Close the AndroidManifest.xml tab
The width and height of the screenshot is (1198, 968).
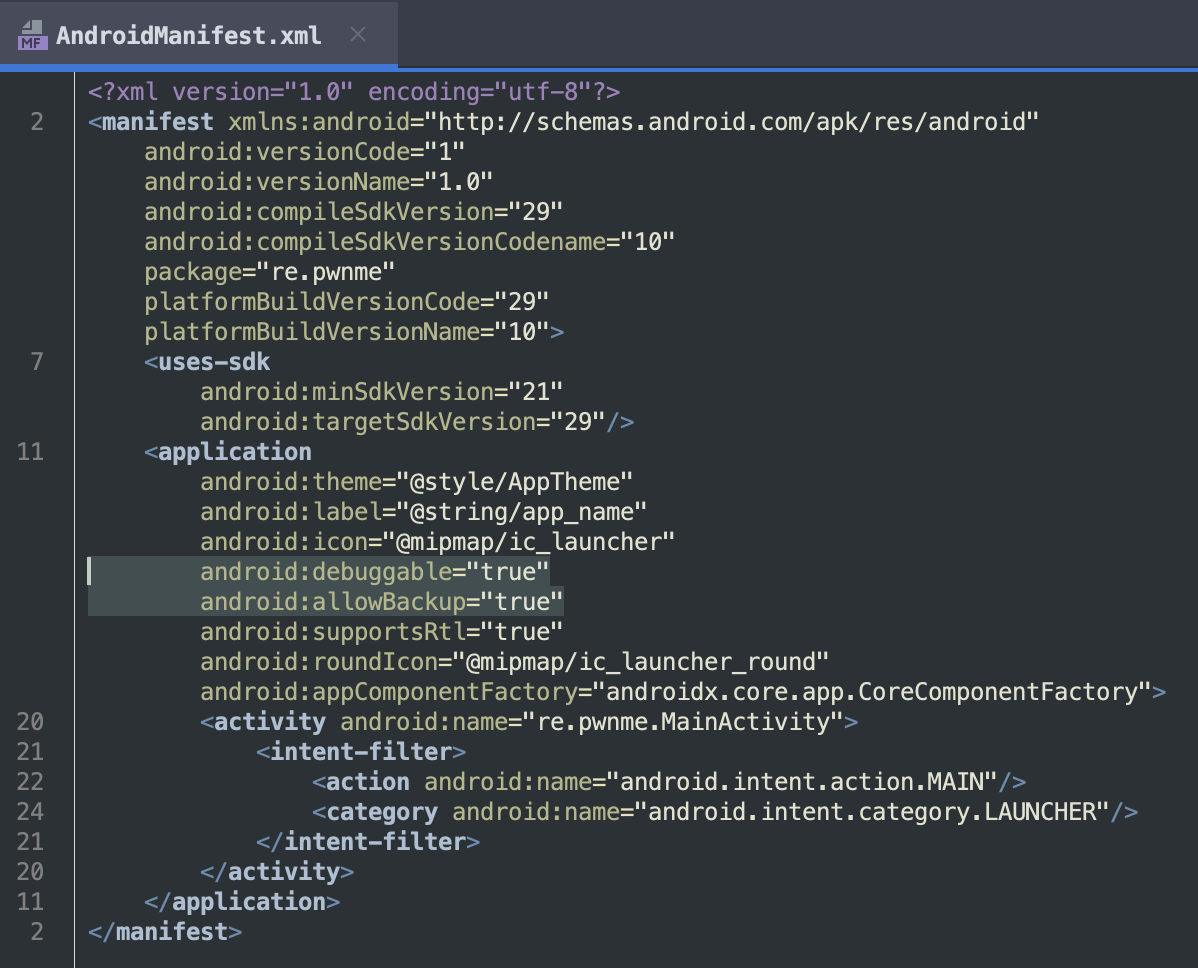pos(358,34)
